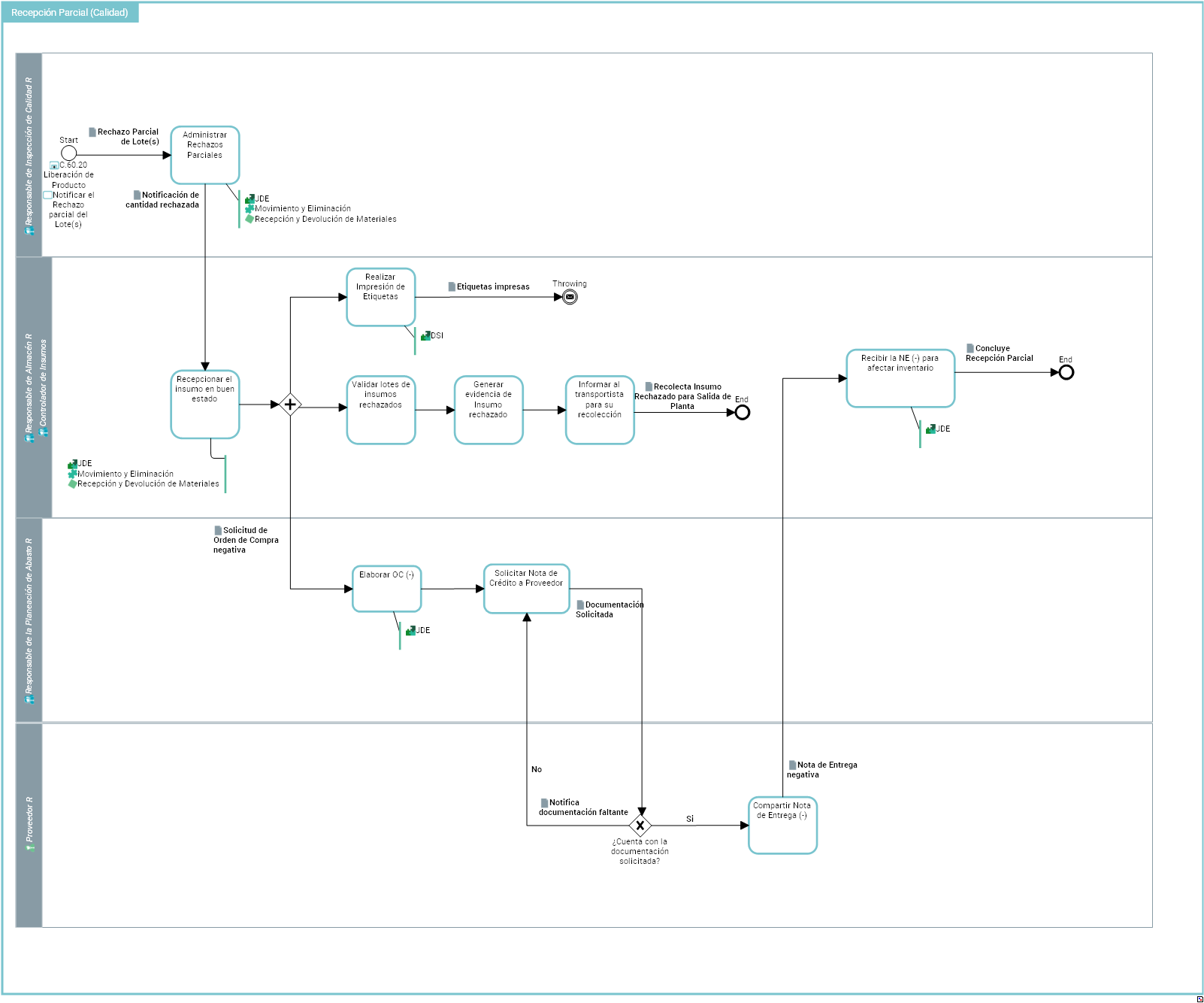Click the JDE icon below Recibir la NE task
Viewport: 1204px width, 1003px height.
tap(930, 429)
